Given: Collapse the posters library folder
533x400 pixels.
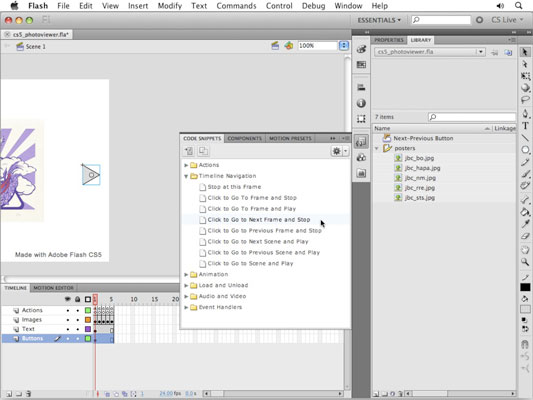Looking at the screenshot, I should coord(377,149).
